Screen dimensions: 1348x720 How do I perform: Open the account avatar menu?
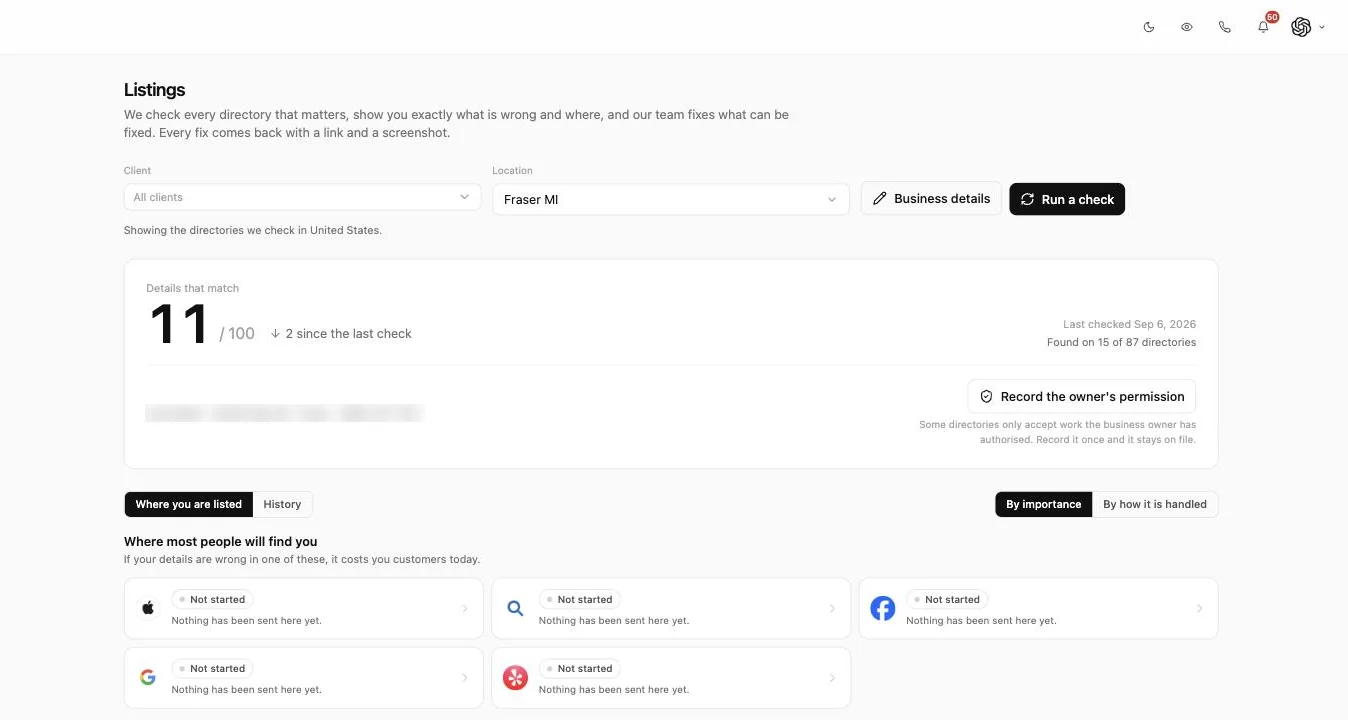pyautogui.click(x=1307, y=27)
